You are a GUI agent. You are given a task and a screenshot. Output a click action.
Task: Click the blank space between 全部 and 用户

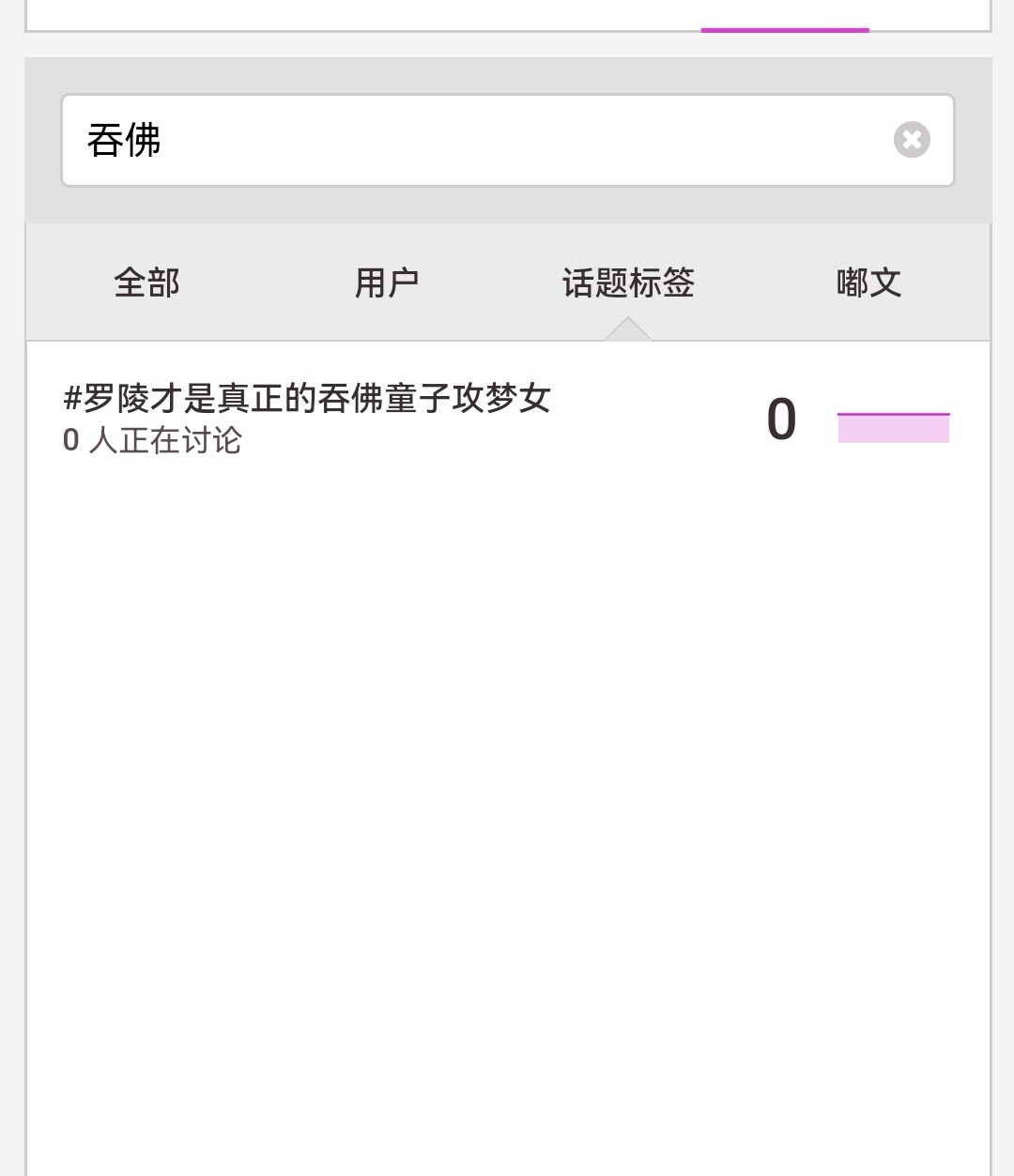(267, 283)
